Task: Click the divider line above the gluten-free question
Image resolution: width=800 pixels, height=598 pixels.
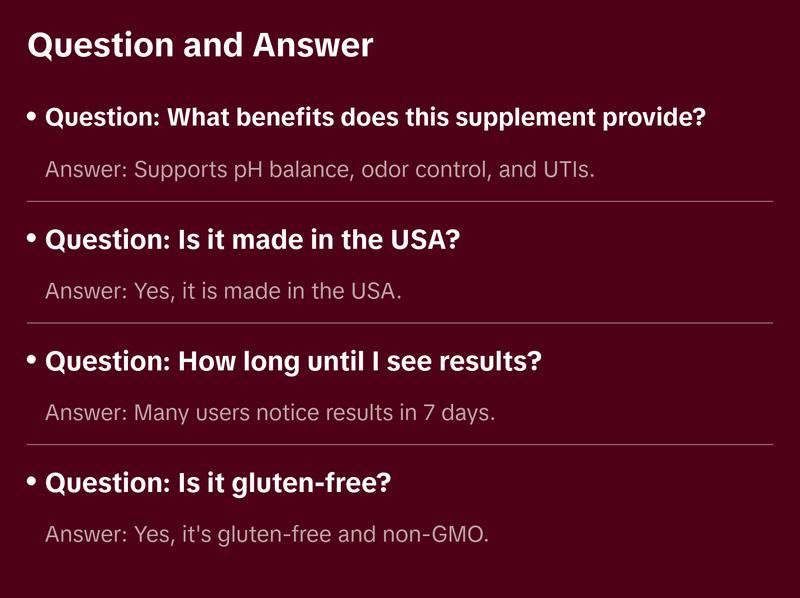Action: (400, 444)
